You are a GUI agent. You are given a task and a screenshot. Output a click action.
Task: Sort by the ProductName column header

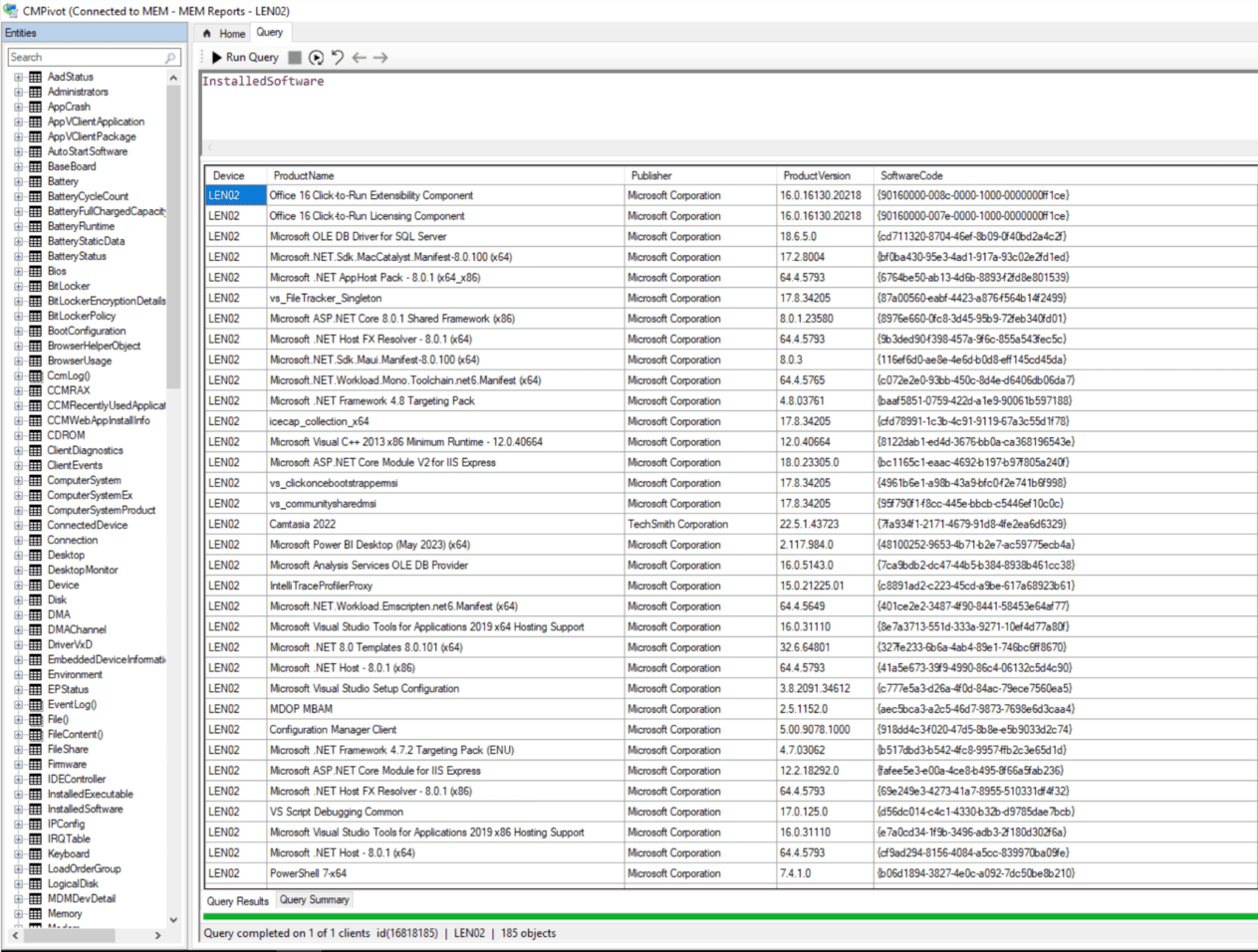coord(446,175)
